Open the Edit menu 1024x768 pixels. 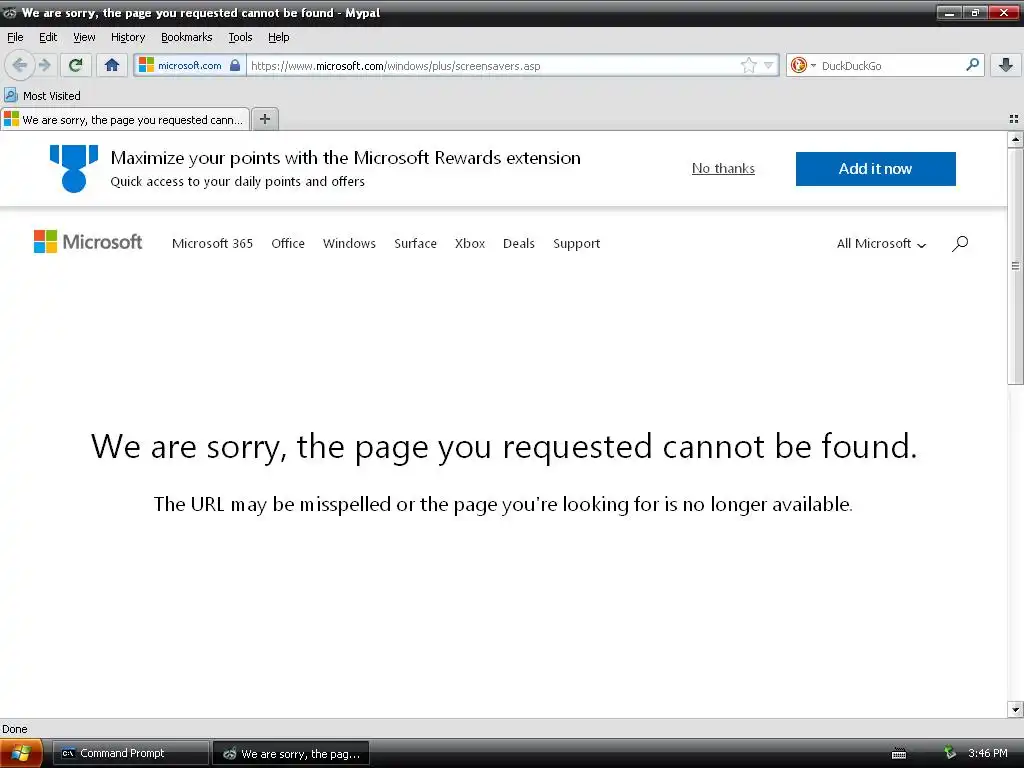point(48,37)
